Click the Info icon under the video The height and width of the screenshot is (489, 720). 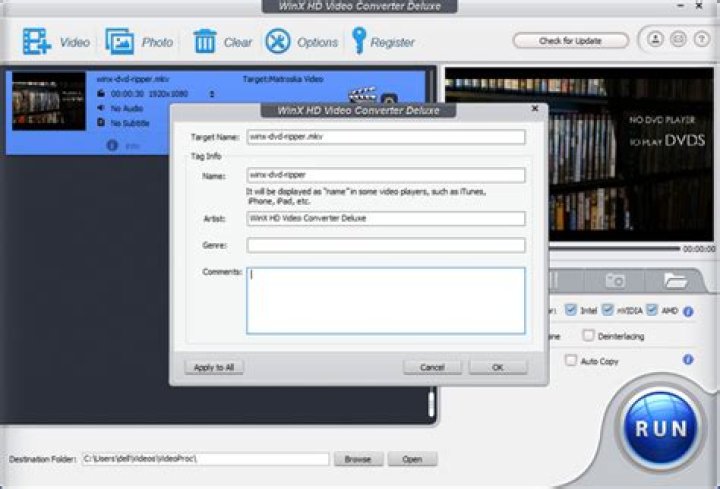click(113, 145)
